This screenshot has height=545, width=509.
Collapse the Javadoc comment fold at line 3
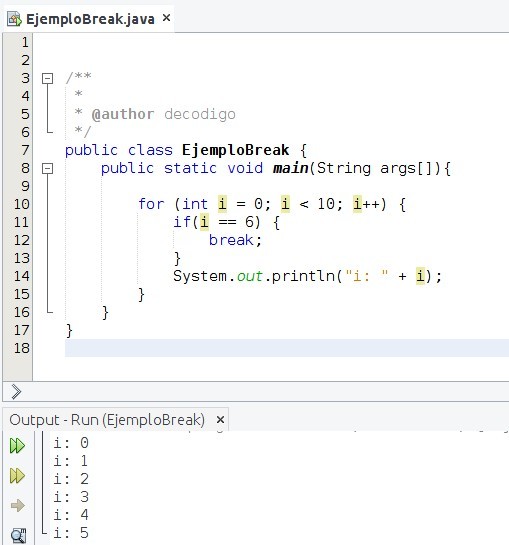[x=48, y=79]
